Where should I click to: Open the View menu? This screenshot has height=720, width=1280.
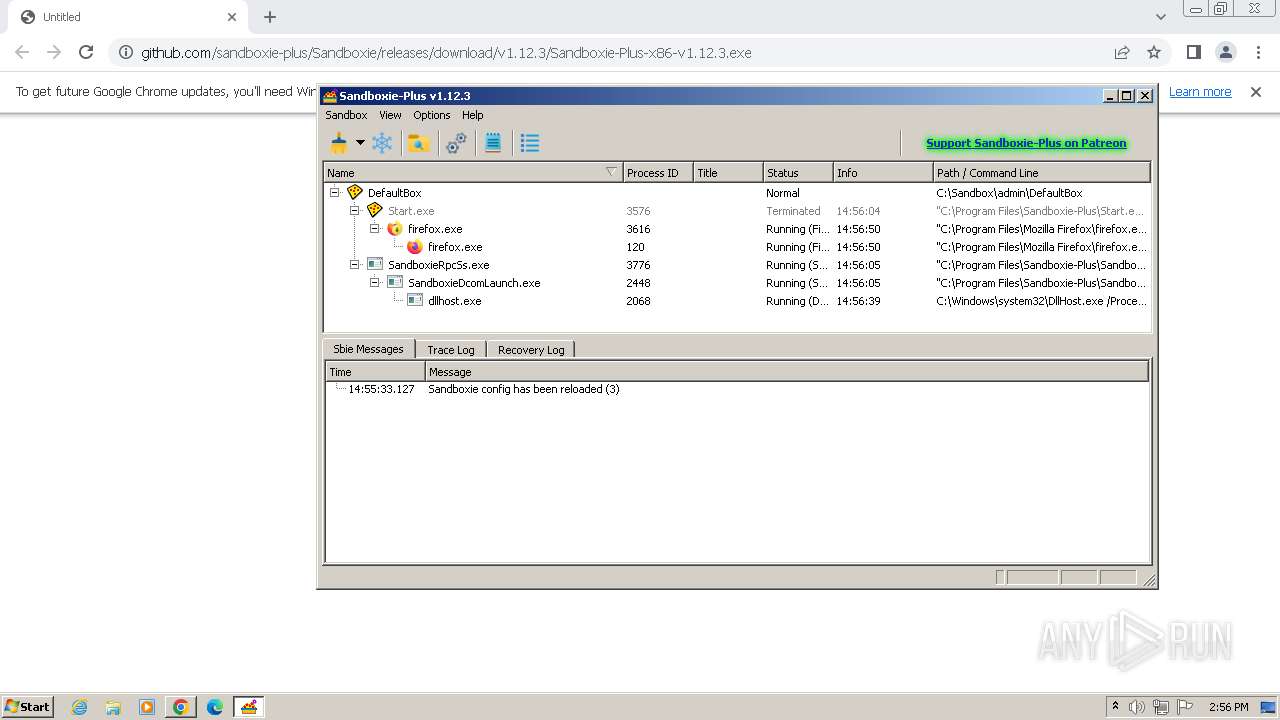[390, 115]
